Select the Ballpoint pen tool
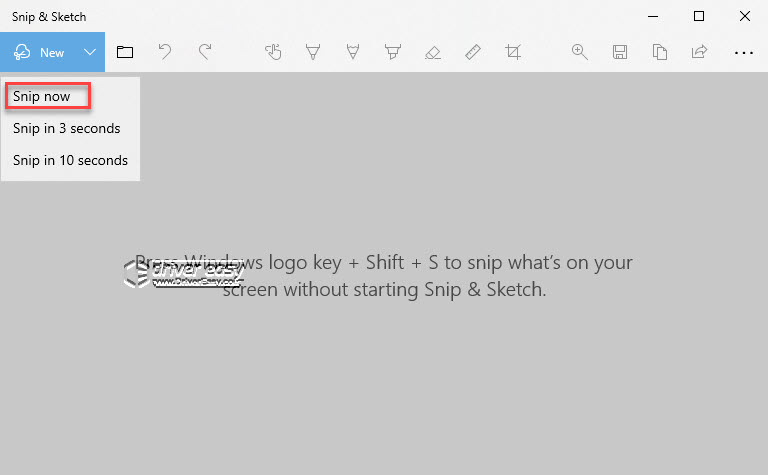The width and height of the screenshot is (768, 475). point(313,52)
